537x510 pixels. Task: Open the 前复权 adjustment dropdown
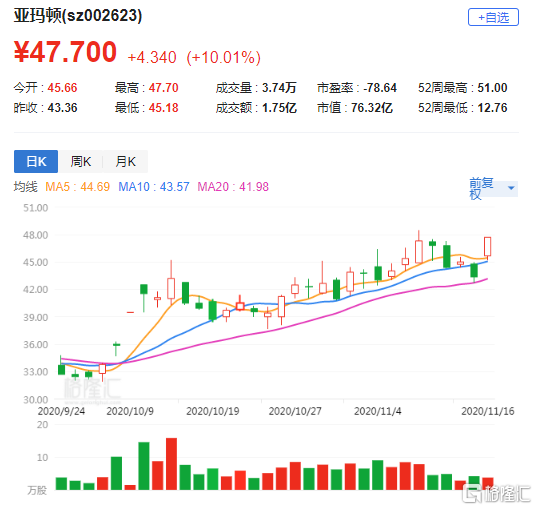pos(493,188)
